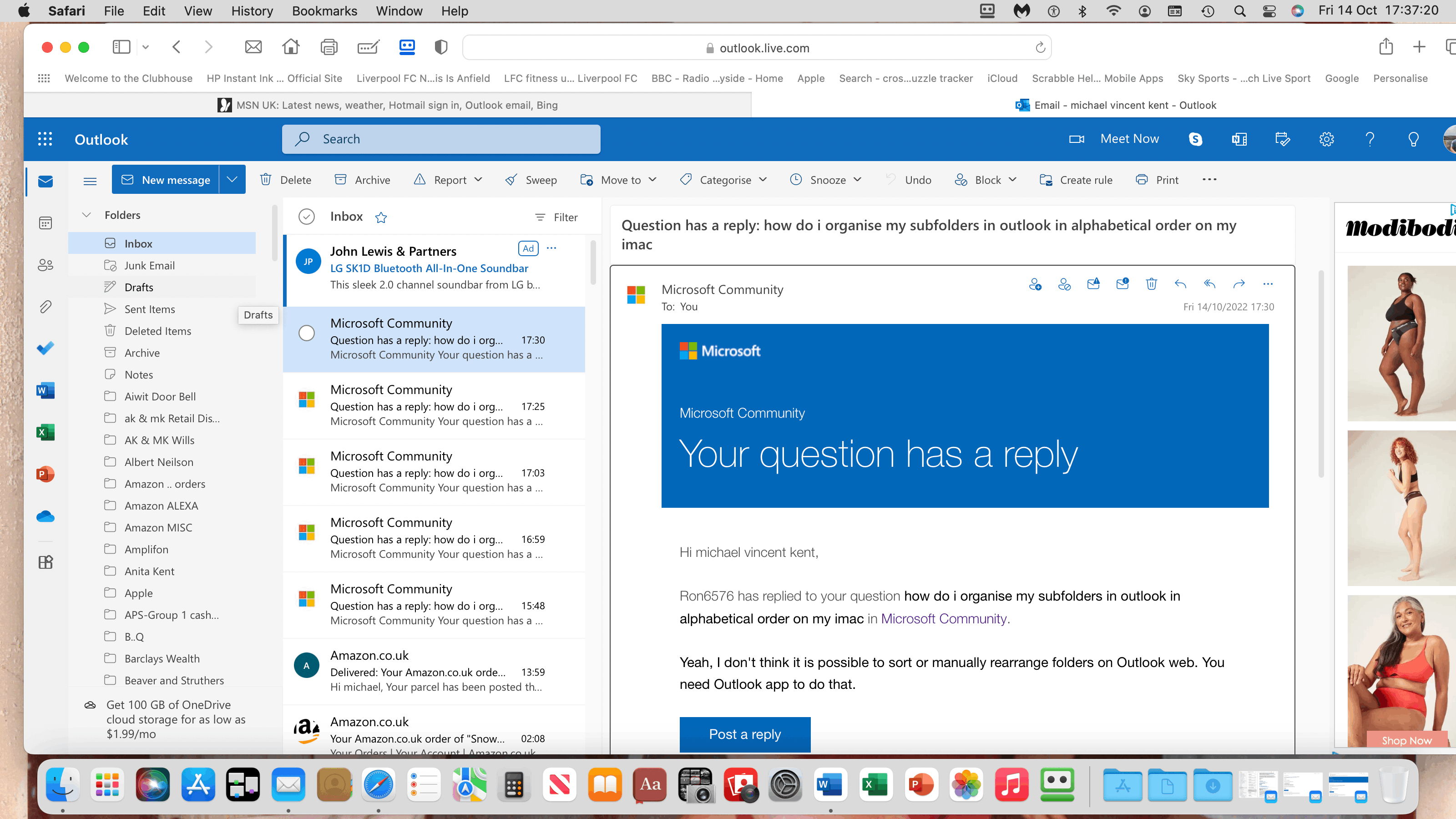Open Snooze dropdown
The image size is (1456, 819).
[x=826, y=180]
